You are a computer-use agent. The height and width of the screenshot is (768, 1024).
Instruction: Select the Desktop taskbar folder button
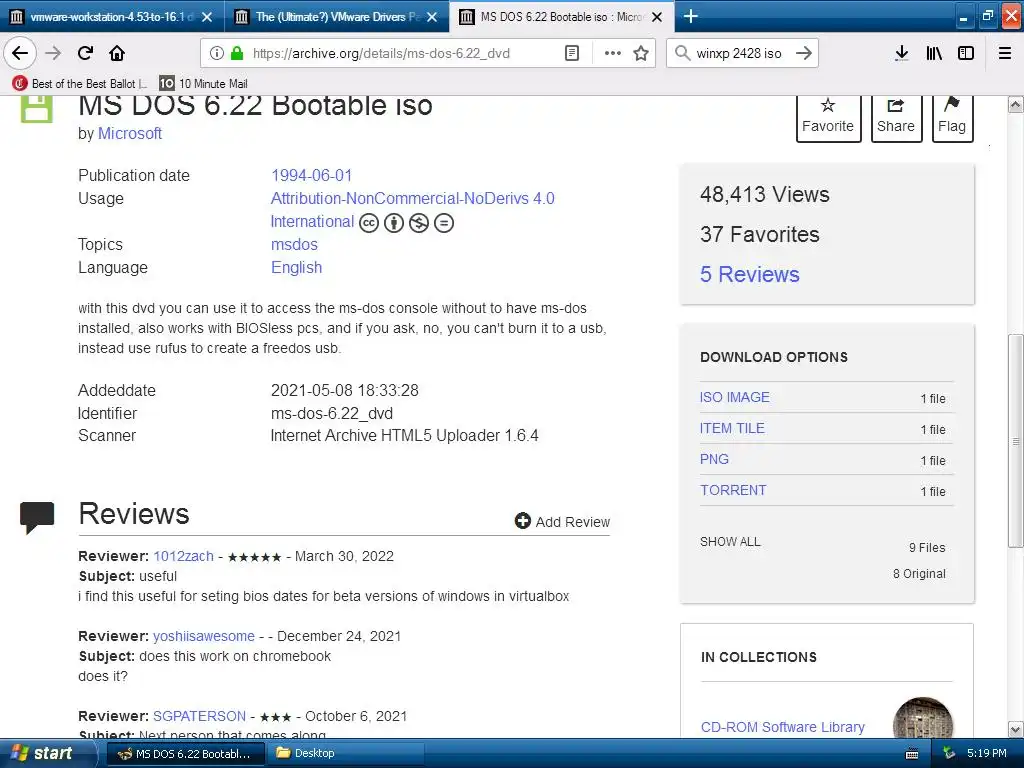click(345, 753)
